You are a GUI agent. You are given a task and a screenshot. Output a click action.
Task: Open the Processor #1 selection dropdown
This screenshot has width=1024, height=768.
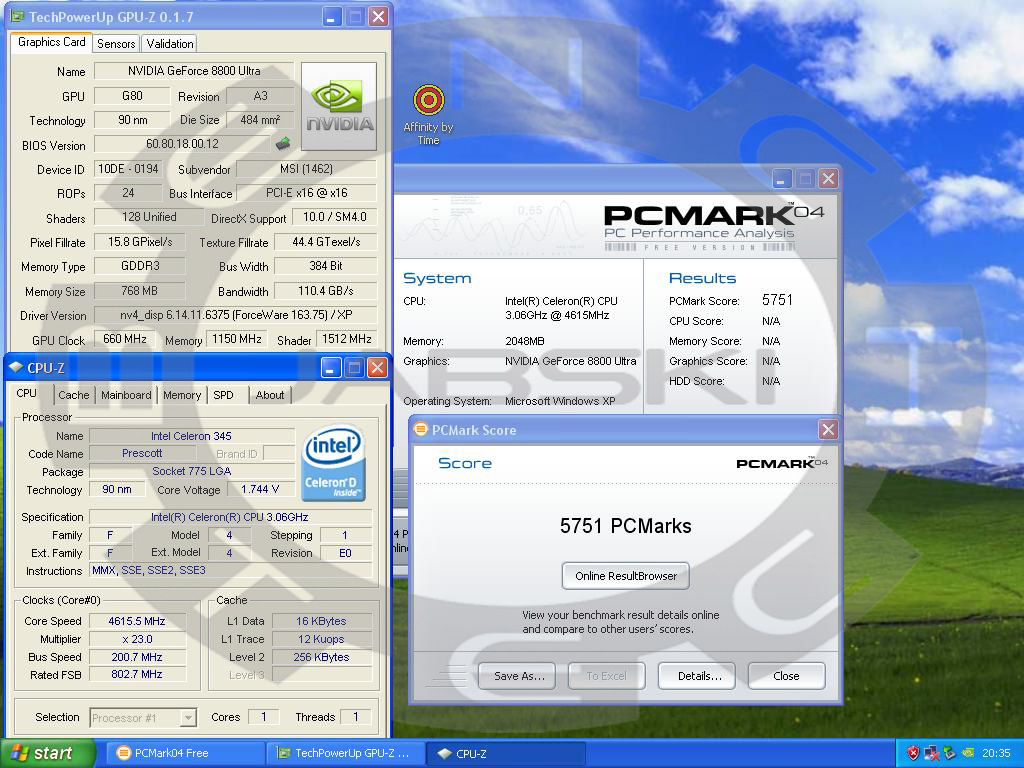pos(143,718)
